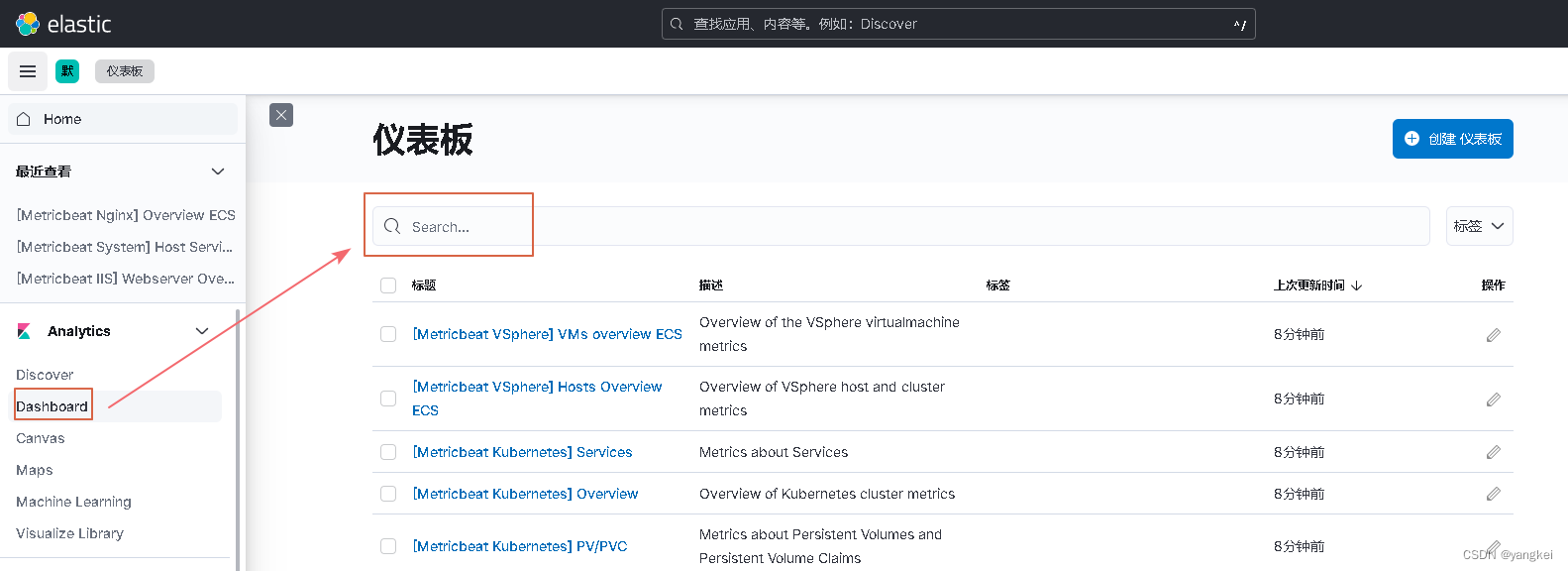This screenshot has width=1568, height=571.
Task: Select the VSphere Hosts Overview ECS checkbox
Action: click(x=388, y=399)
